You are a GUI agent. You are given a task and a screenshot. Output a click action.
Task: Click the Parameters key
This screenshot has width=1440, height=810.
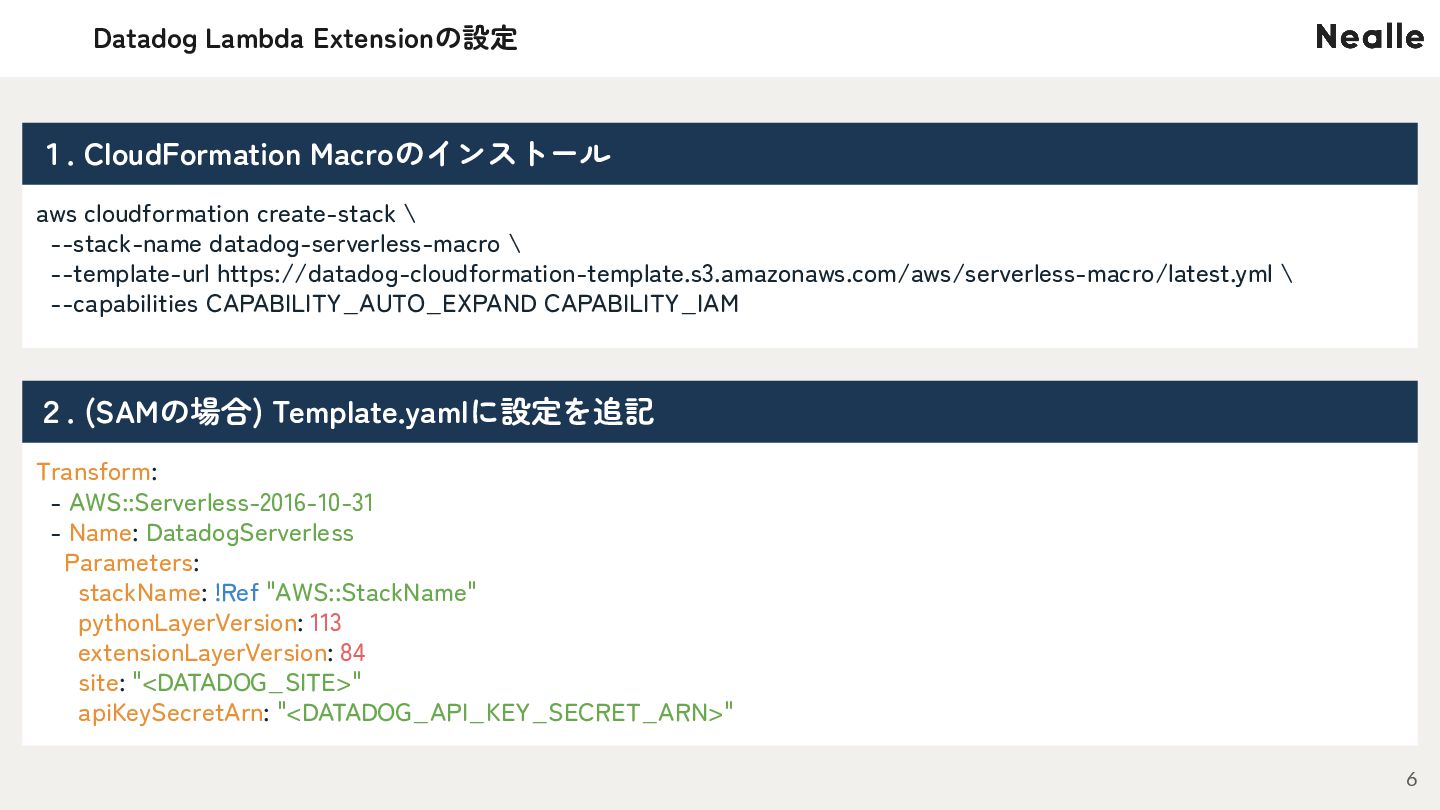pos(128,562)
